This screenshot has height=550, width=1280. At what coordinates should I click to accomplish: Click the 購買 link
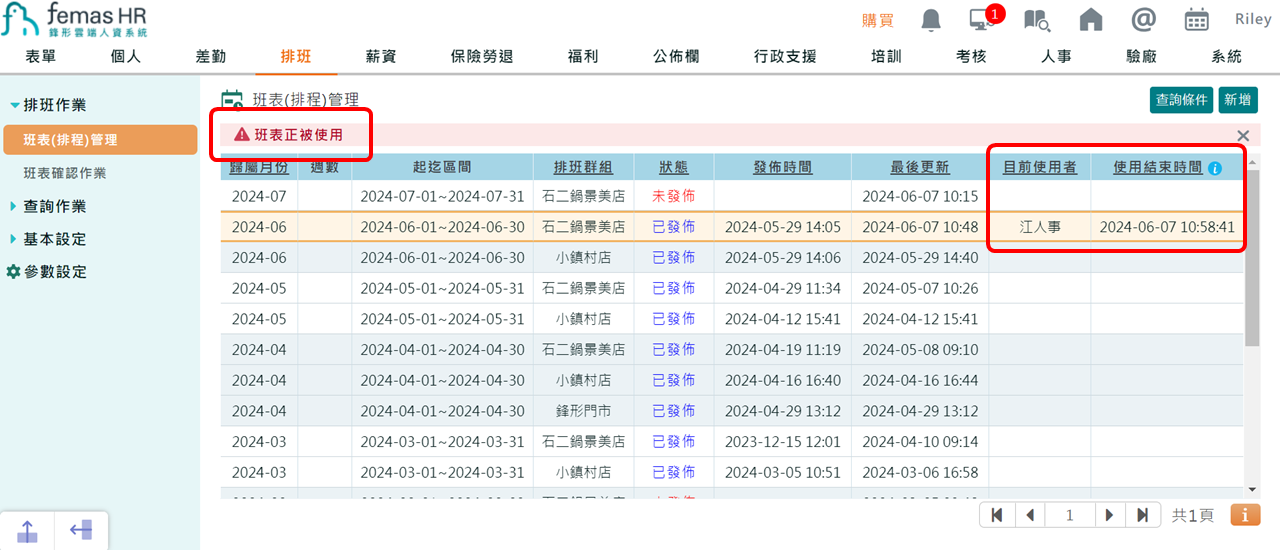point(878,20)
